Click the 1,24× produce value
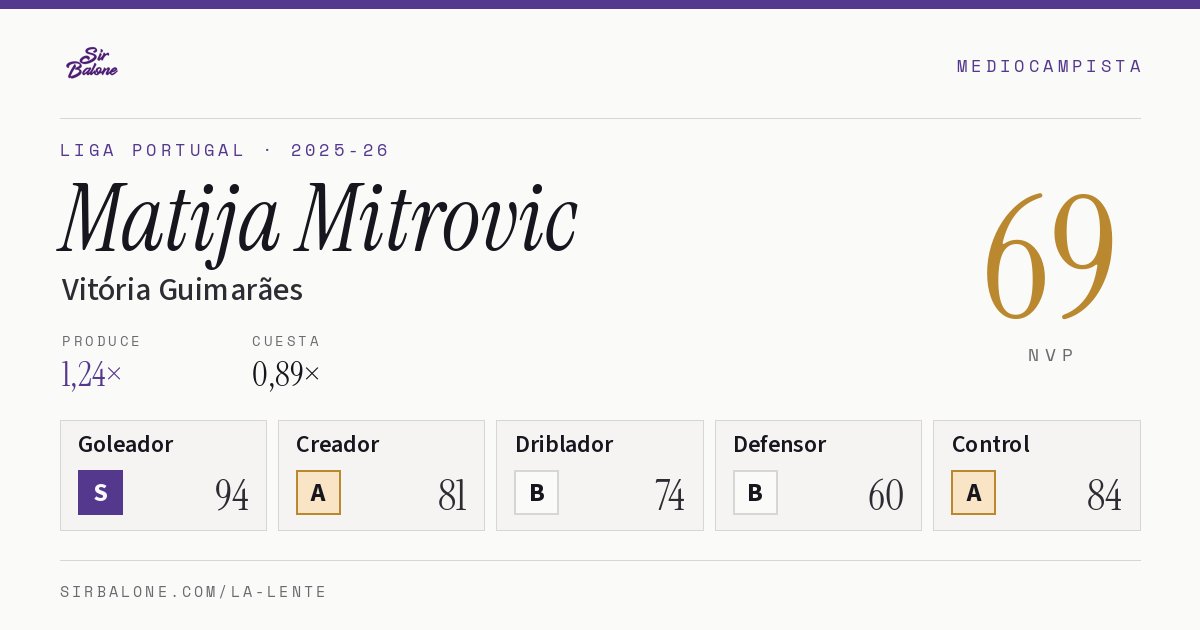 coord(92,374)
